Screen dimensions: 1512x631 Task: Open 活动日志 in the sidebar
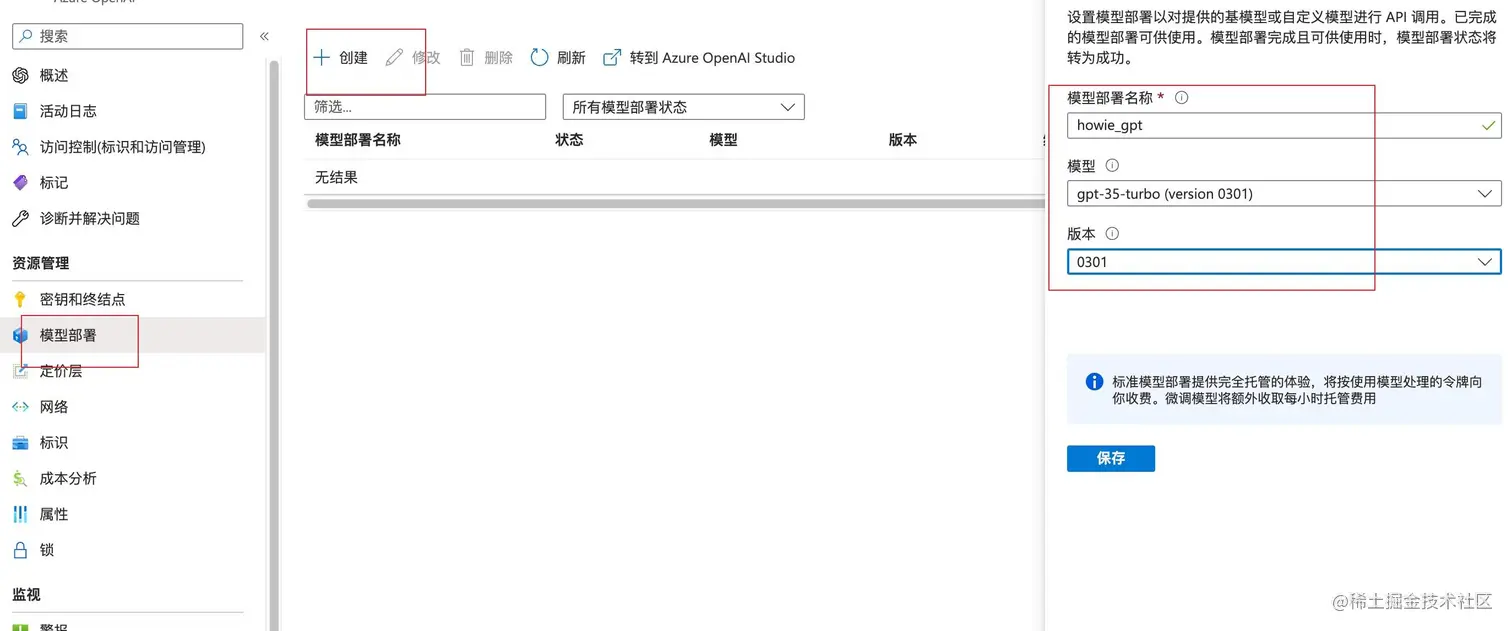coord(68,111)
